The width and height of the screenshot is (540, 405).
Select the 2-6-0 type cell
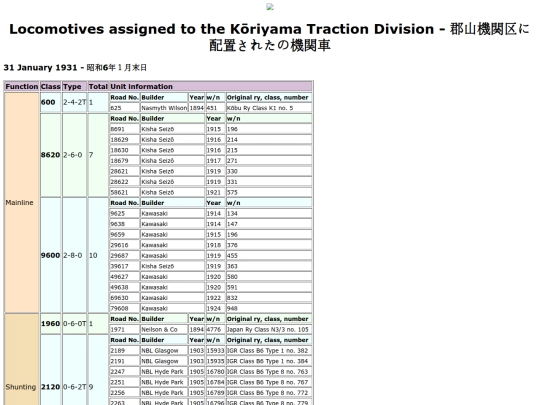[x=74, y=155]
